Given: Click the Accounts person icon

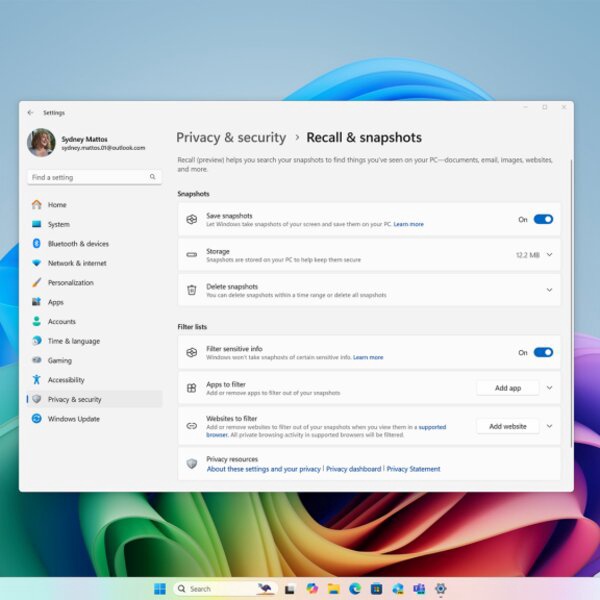Looking at the screenshot, I should [37, 321].
